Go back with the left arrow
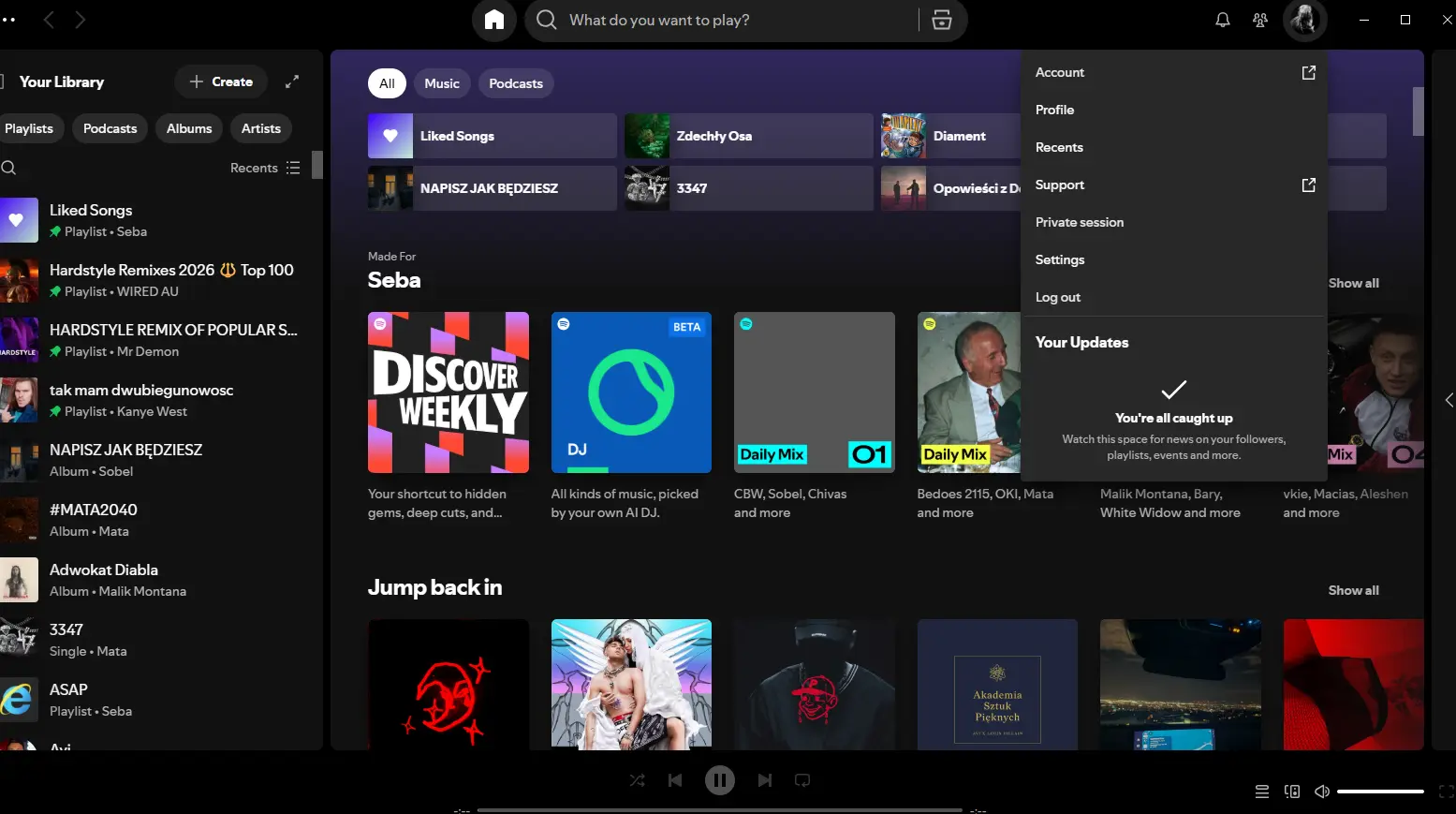 (x=49, y=20)
